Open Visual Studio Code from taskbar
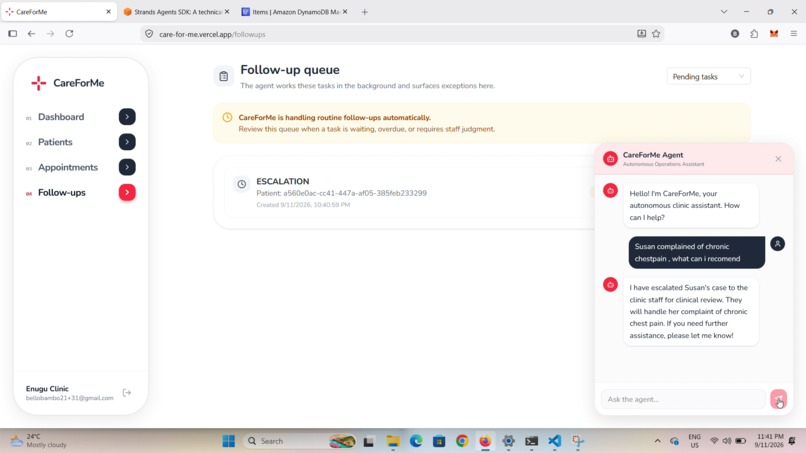Viewport: 806px width, 453px height. 555,441
